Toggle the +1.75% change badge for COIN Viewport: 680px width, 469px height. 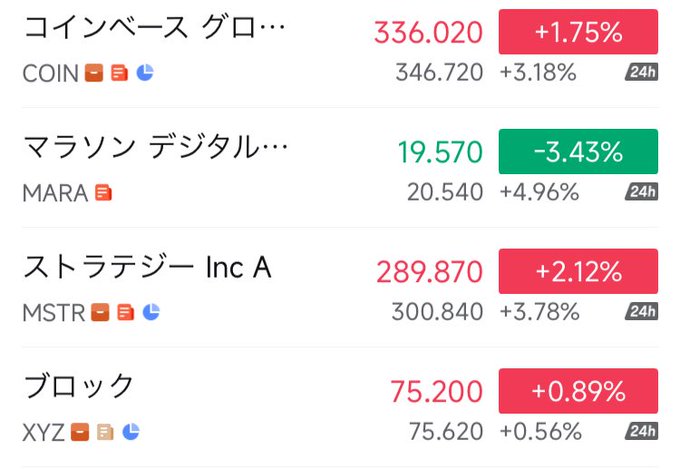click(578, 32)
